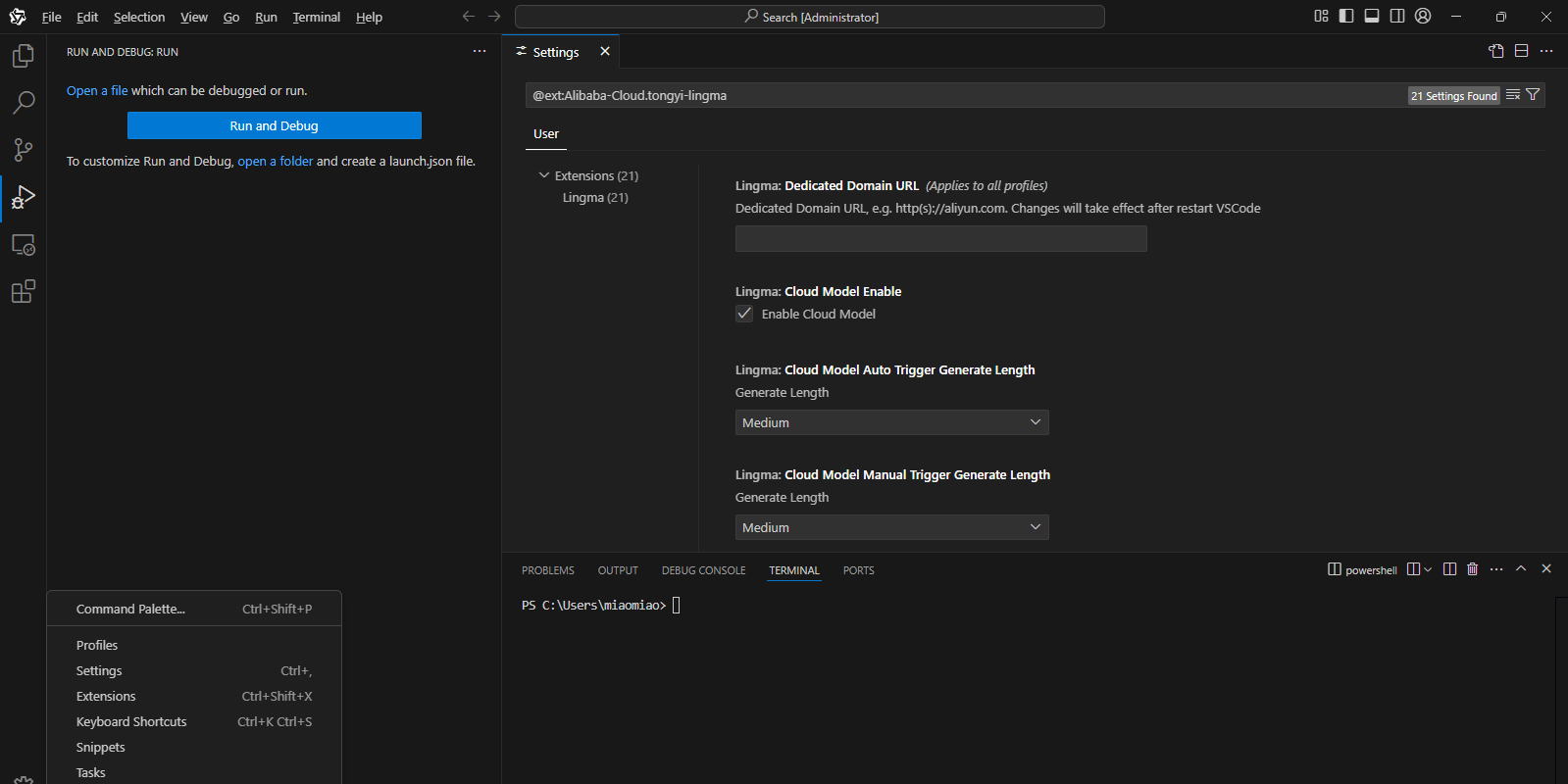Viewport: 1568px width, 784px height.
Task: Click the filter settings funnel icon
Action: tap(1533, 95)
